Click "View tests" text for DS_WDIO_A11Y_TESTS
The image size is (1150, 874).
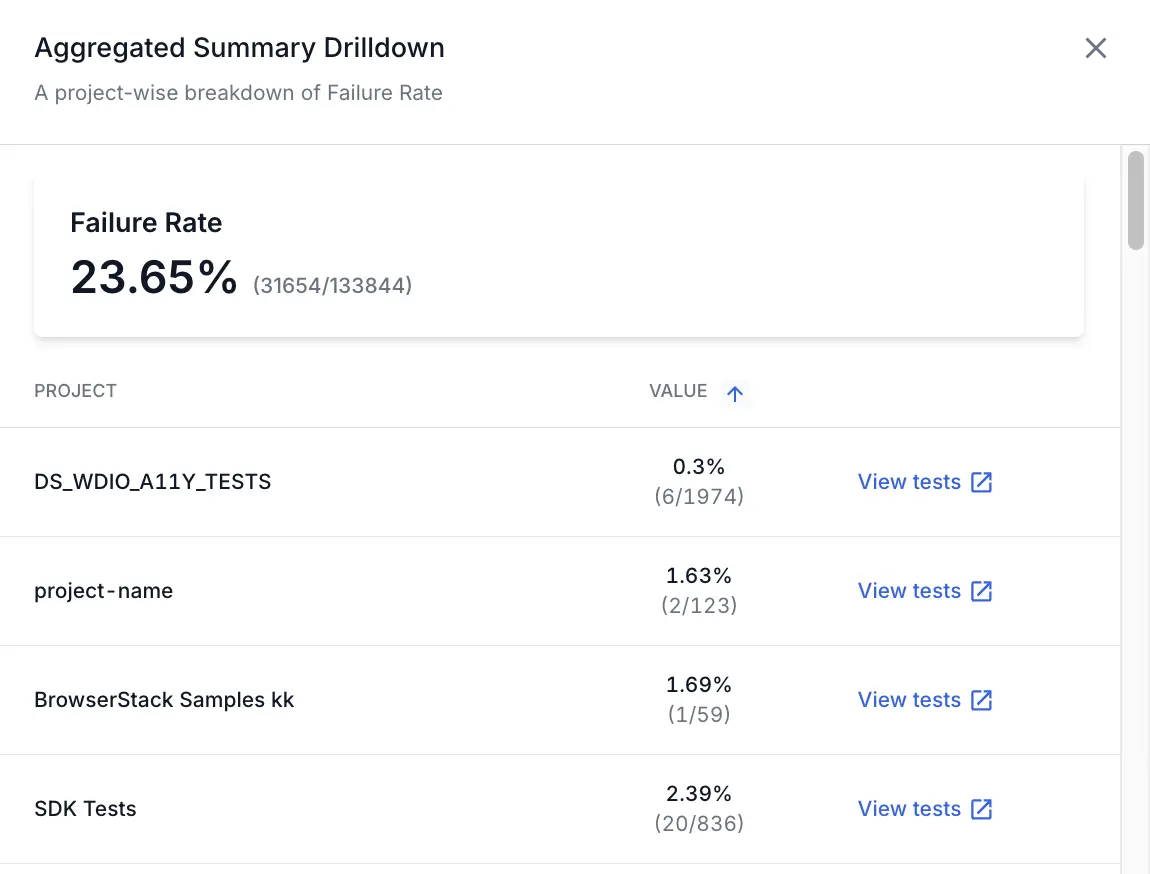tap(909, 482)
